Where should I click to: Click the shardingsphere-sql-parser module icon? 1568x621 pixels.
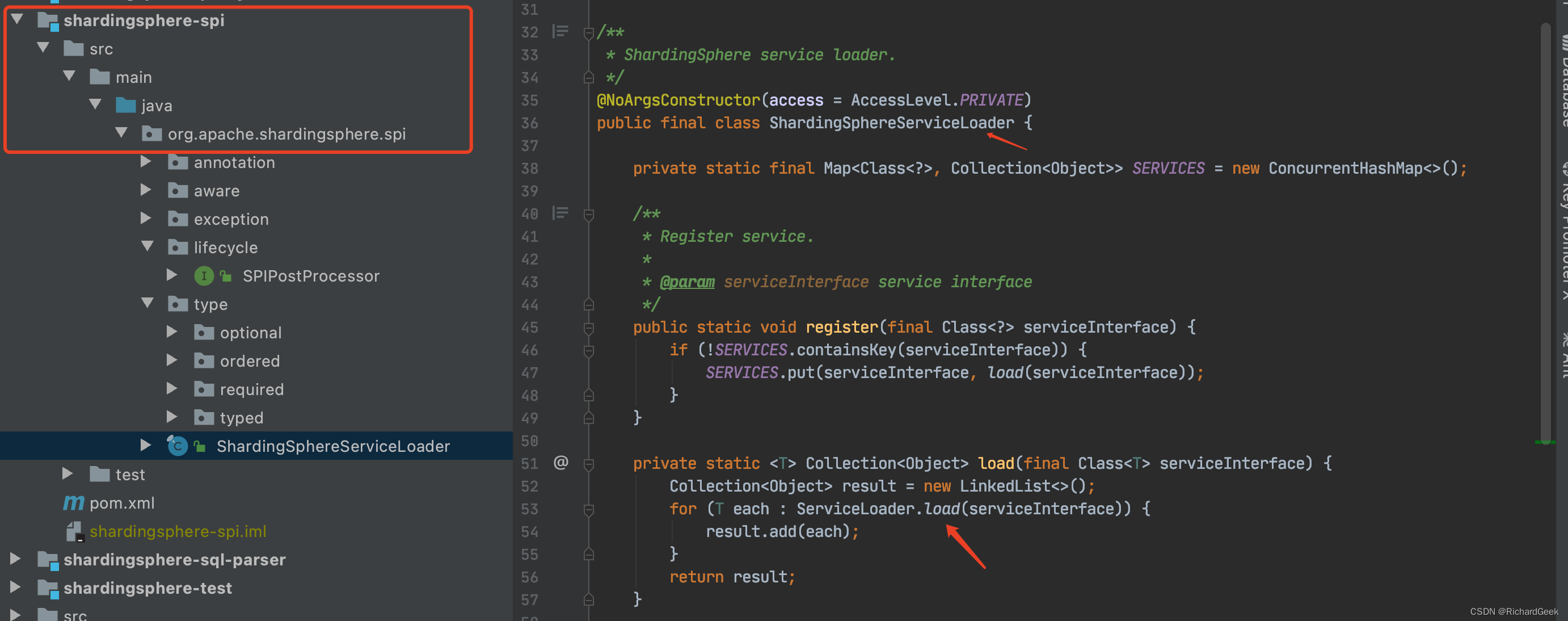click(x=48, y=560)
